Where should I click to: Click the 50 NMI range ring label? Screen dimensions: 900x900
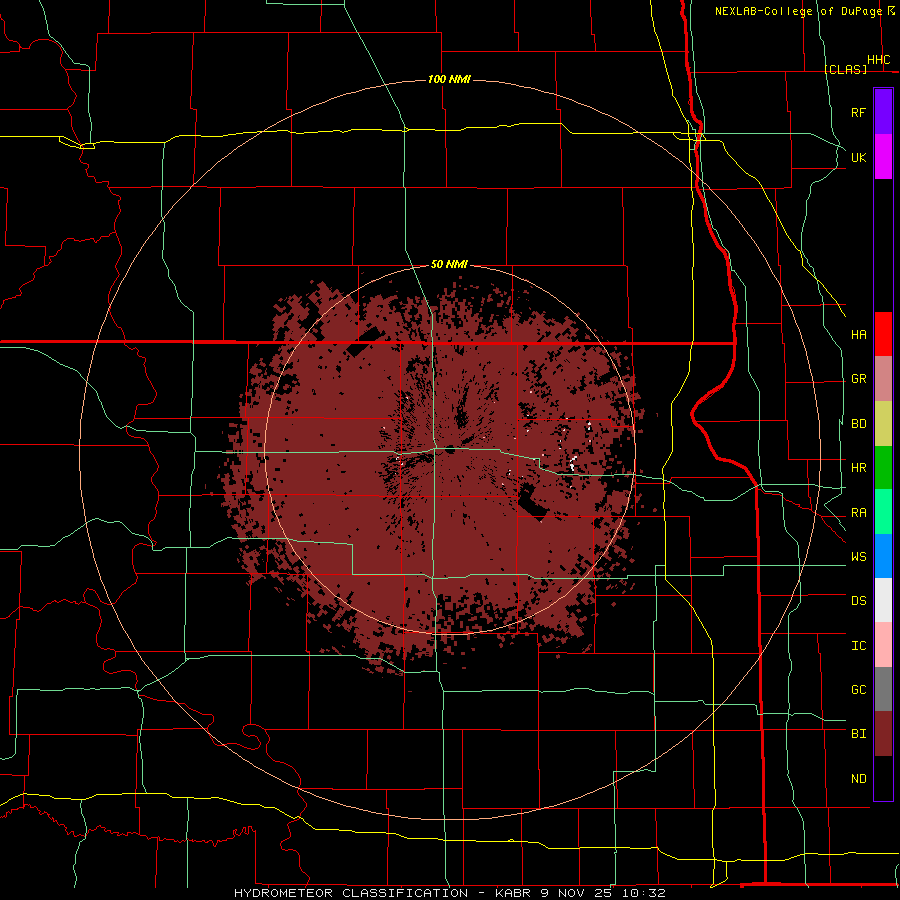449,265
